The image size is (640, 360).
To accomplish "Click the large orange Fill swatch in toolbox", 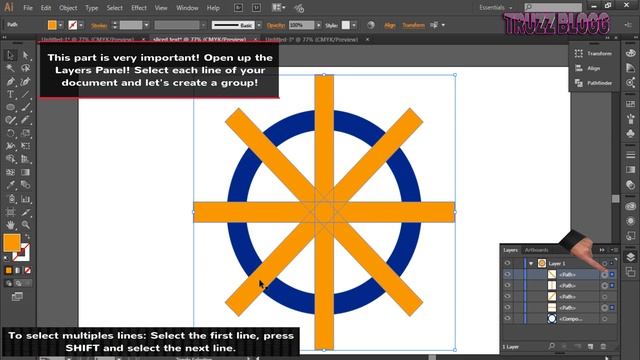I will tap(12, 243).
